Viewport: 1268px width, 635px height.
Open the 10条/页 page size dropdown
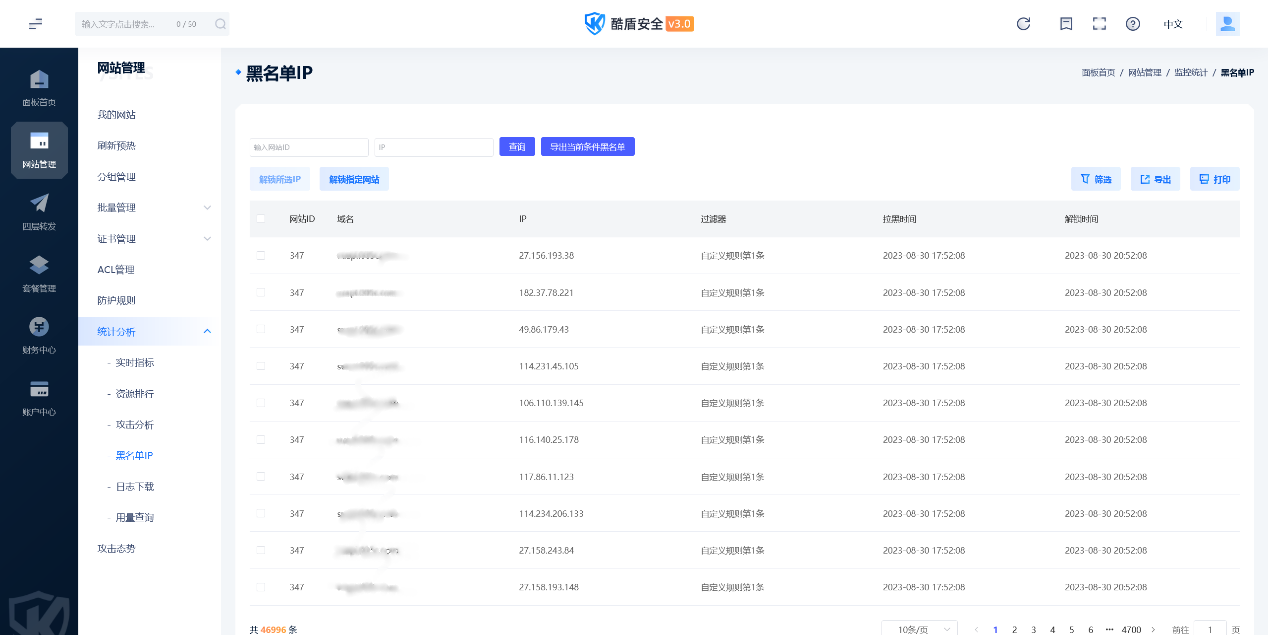click(x=919, y=630)
